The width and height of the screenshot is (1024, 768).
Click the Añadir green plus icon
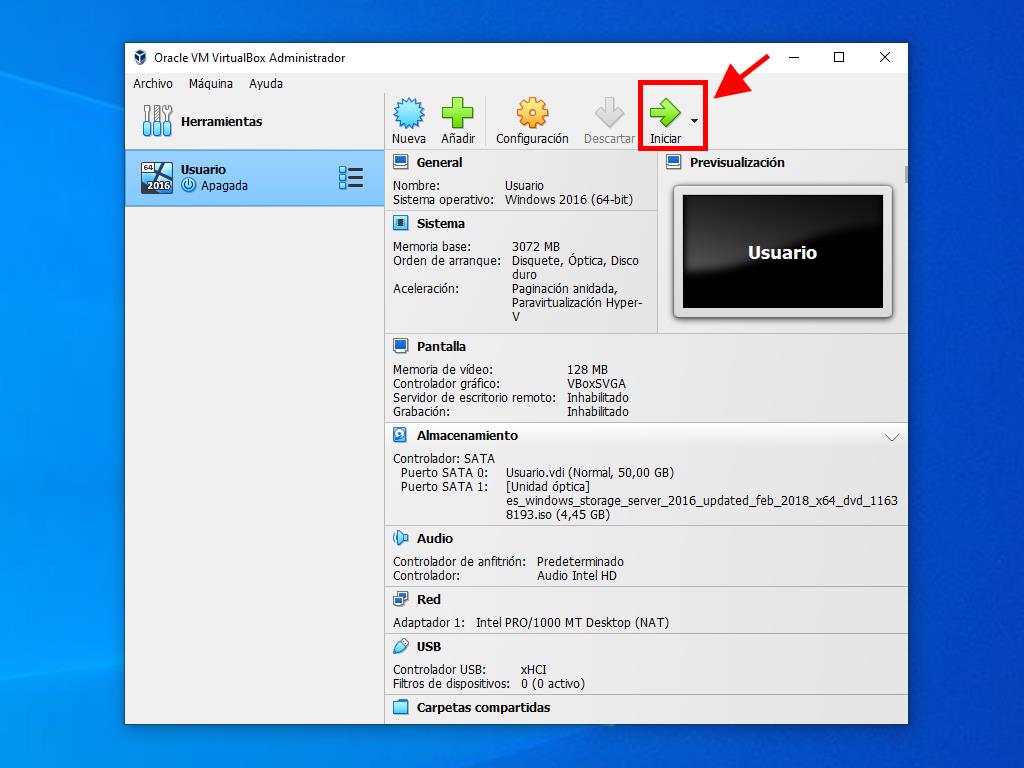pyautogui.click(x=458, y=113)
